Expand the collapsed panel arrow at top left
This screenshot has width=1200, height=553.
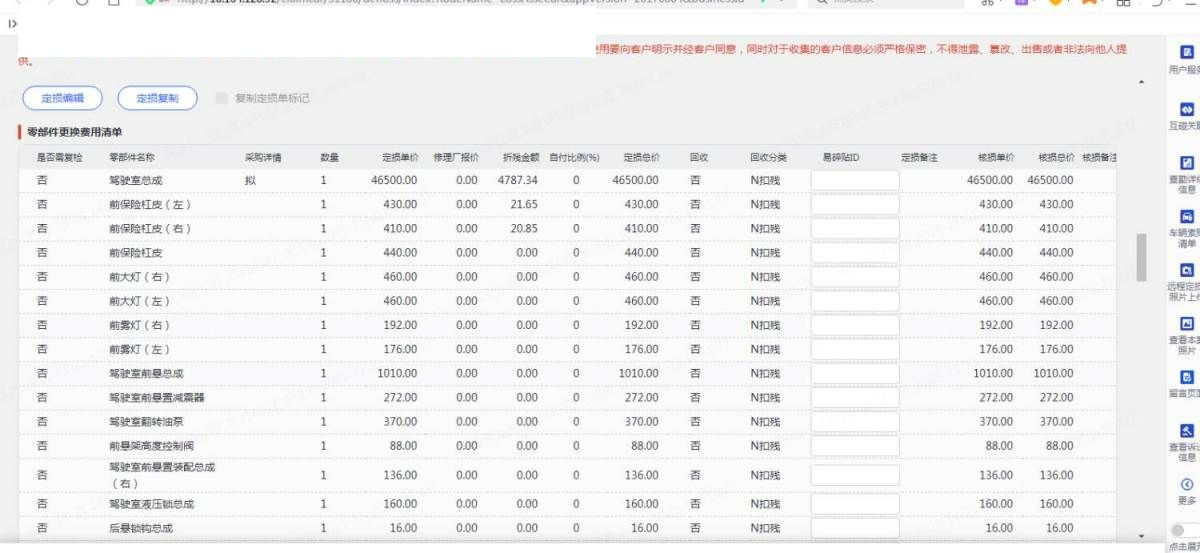tap(12, 23)
